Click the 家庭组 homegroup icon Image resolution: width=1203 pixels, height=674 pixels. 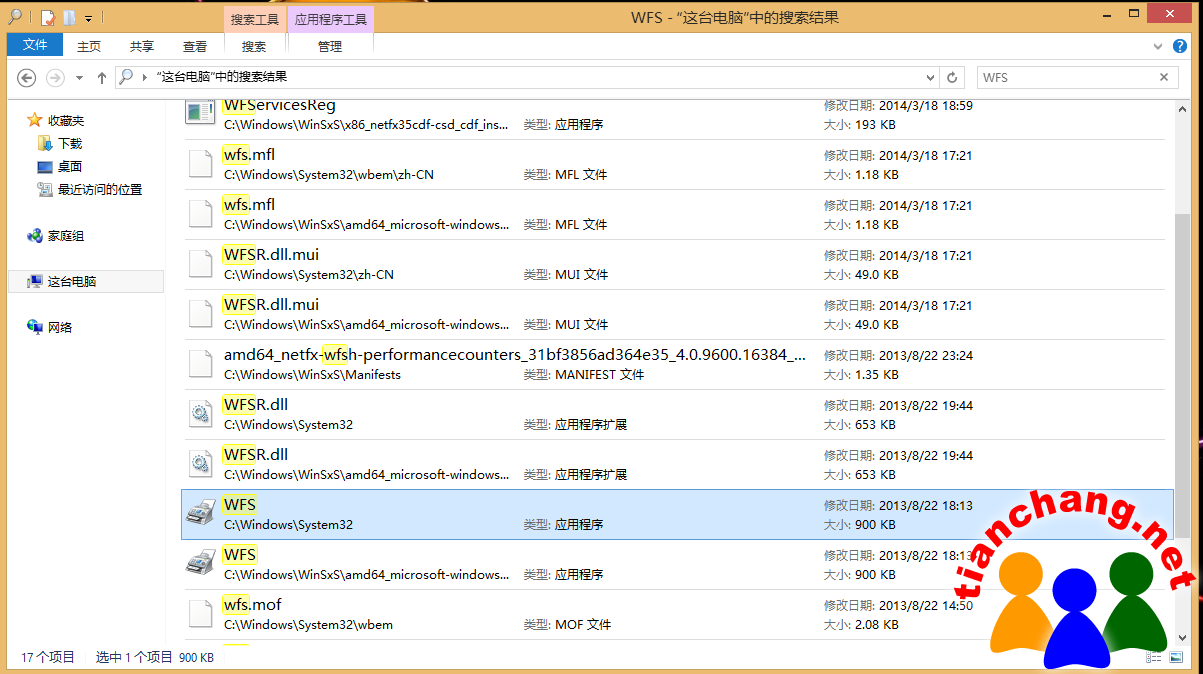[35, 236]
